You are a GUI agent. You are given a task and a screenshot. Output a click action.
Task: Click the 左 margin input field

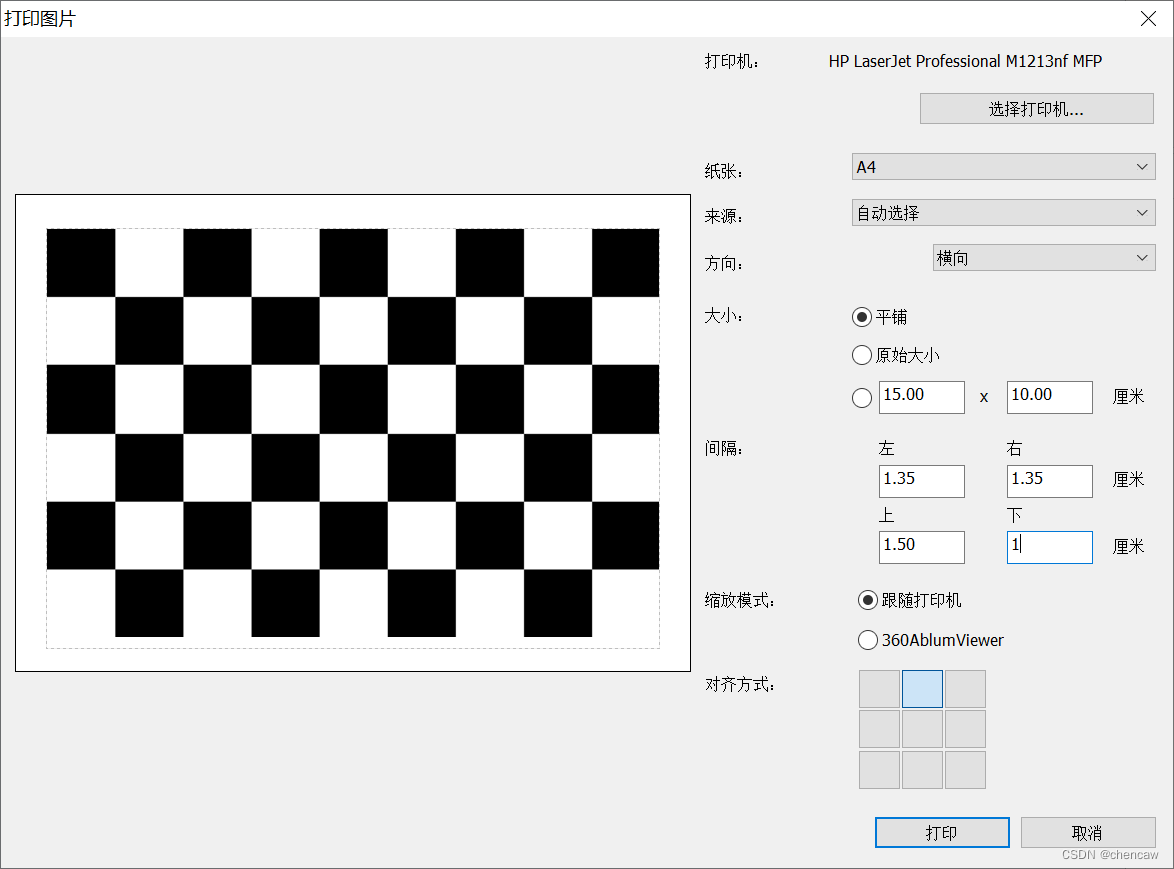pos(922,481)
